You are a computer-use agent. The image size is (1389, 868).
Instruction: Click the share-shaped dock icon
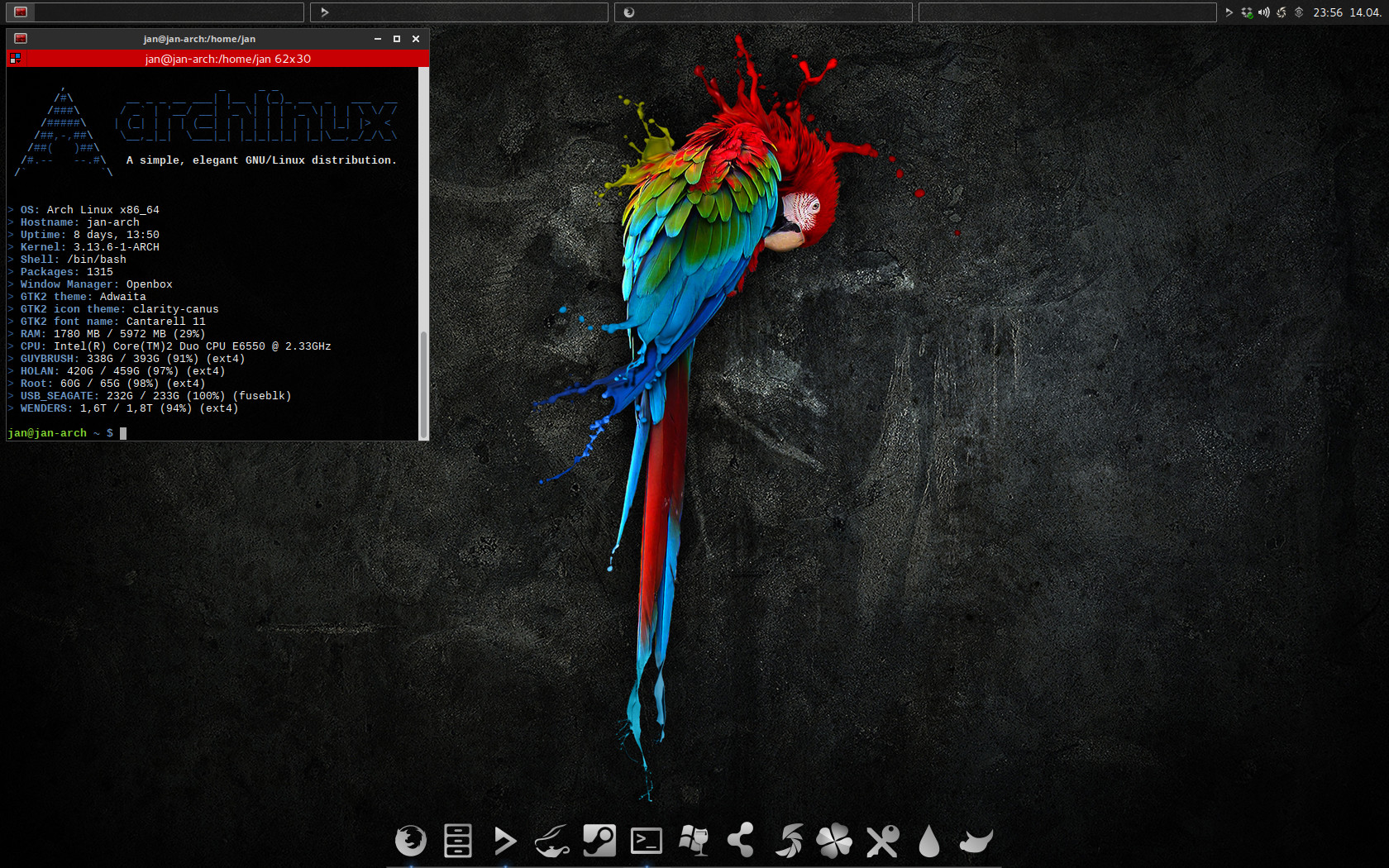740,841
